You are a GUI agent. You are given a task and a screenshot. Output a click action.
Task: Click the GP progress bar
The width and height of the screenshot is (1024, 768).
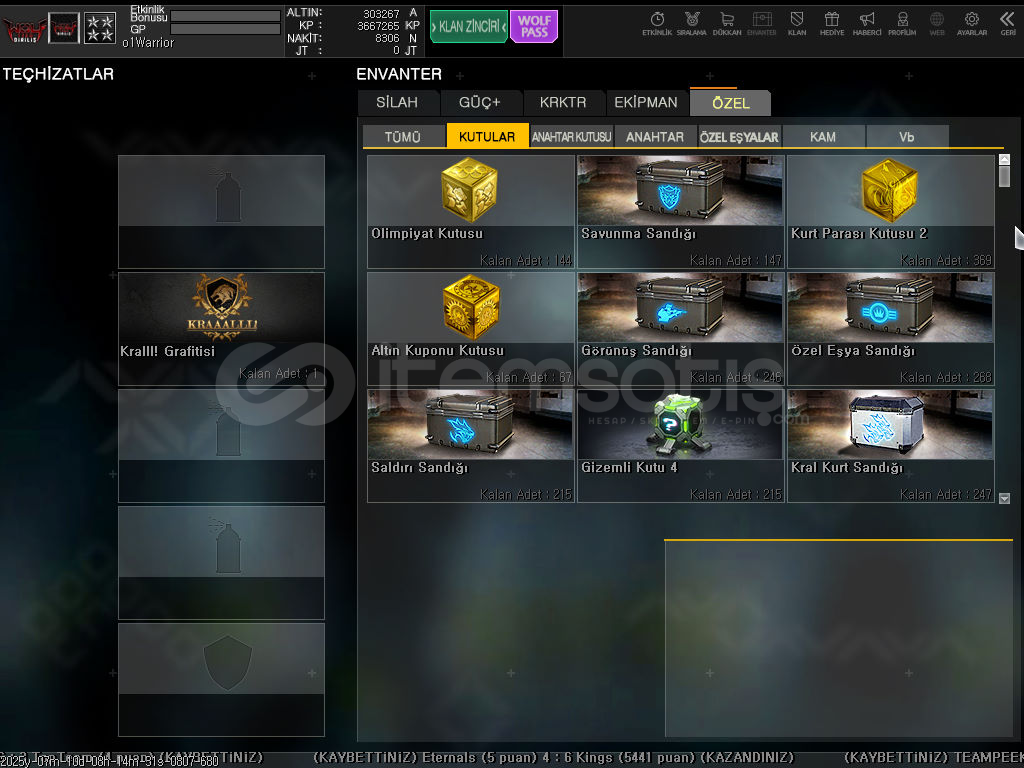click(x=225, y=29)
